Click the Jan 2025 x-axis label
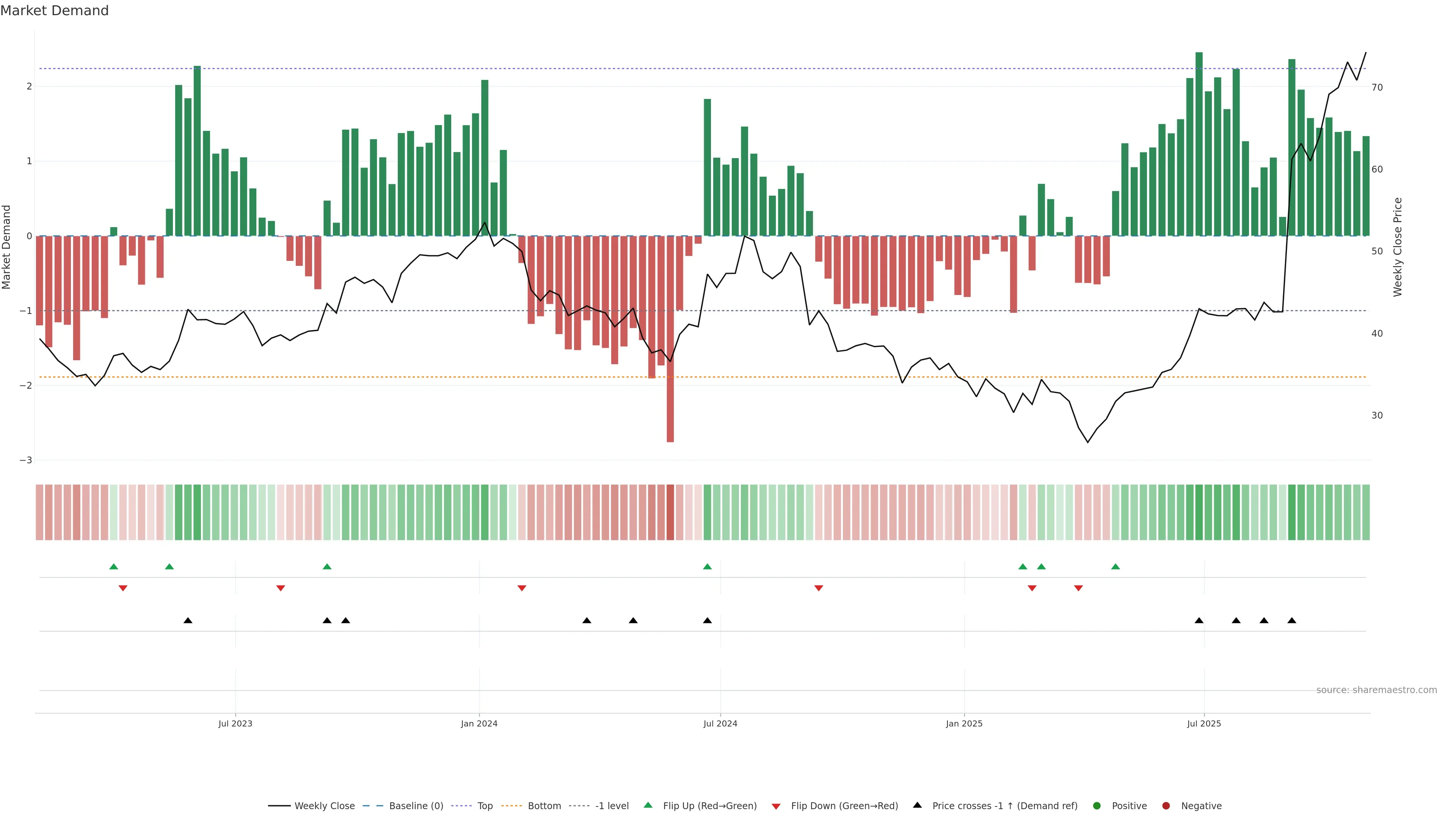The height and width of the screenshot is (819, 1456). (x=964, y=723)
